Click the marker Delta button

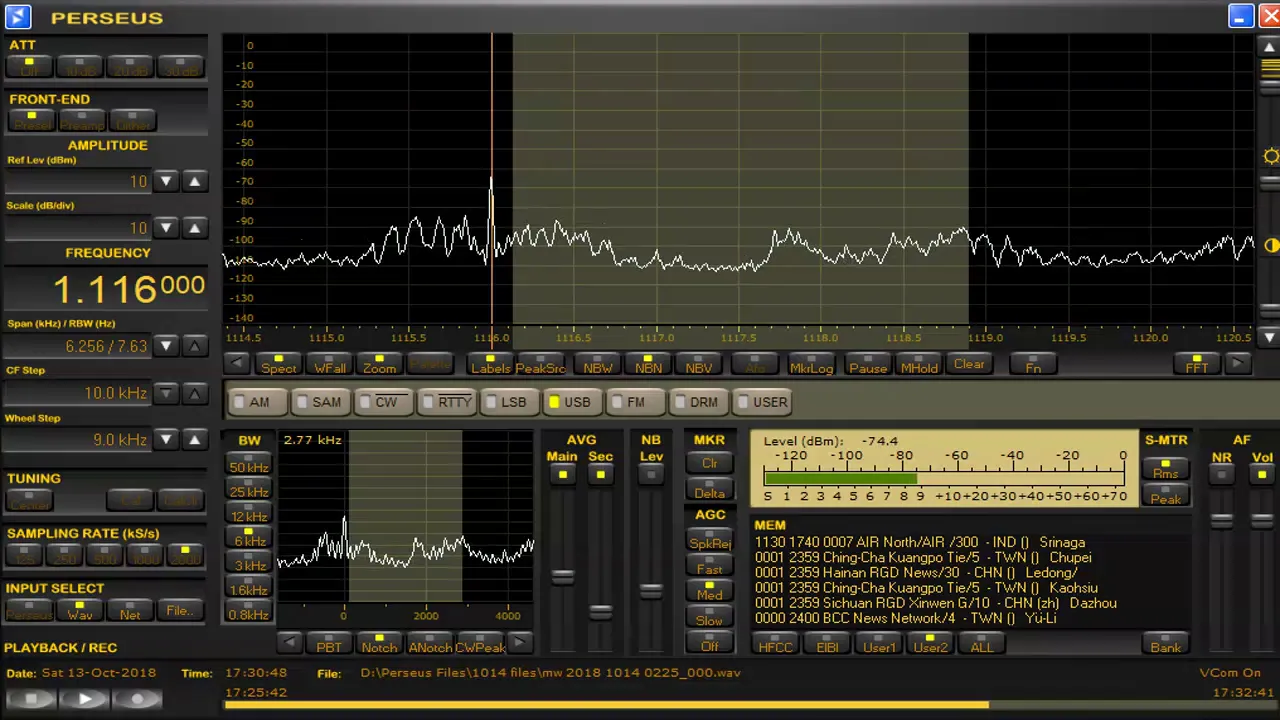click(709, 490)
